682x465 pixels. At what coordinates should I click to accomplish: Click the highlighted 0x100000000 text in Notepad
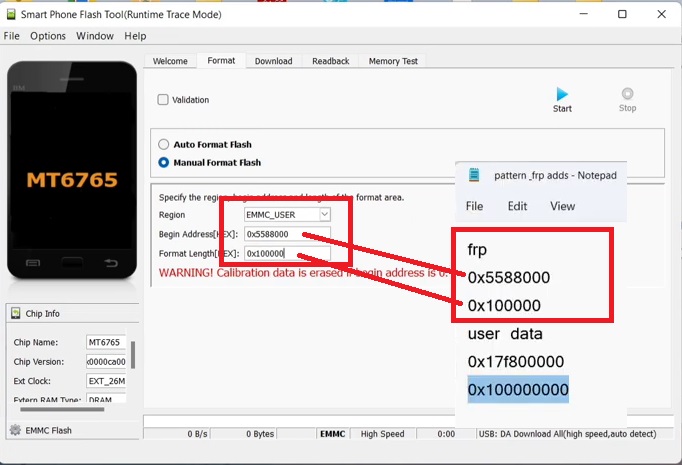click(x=518, y=389)
